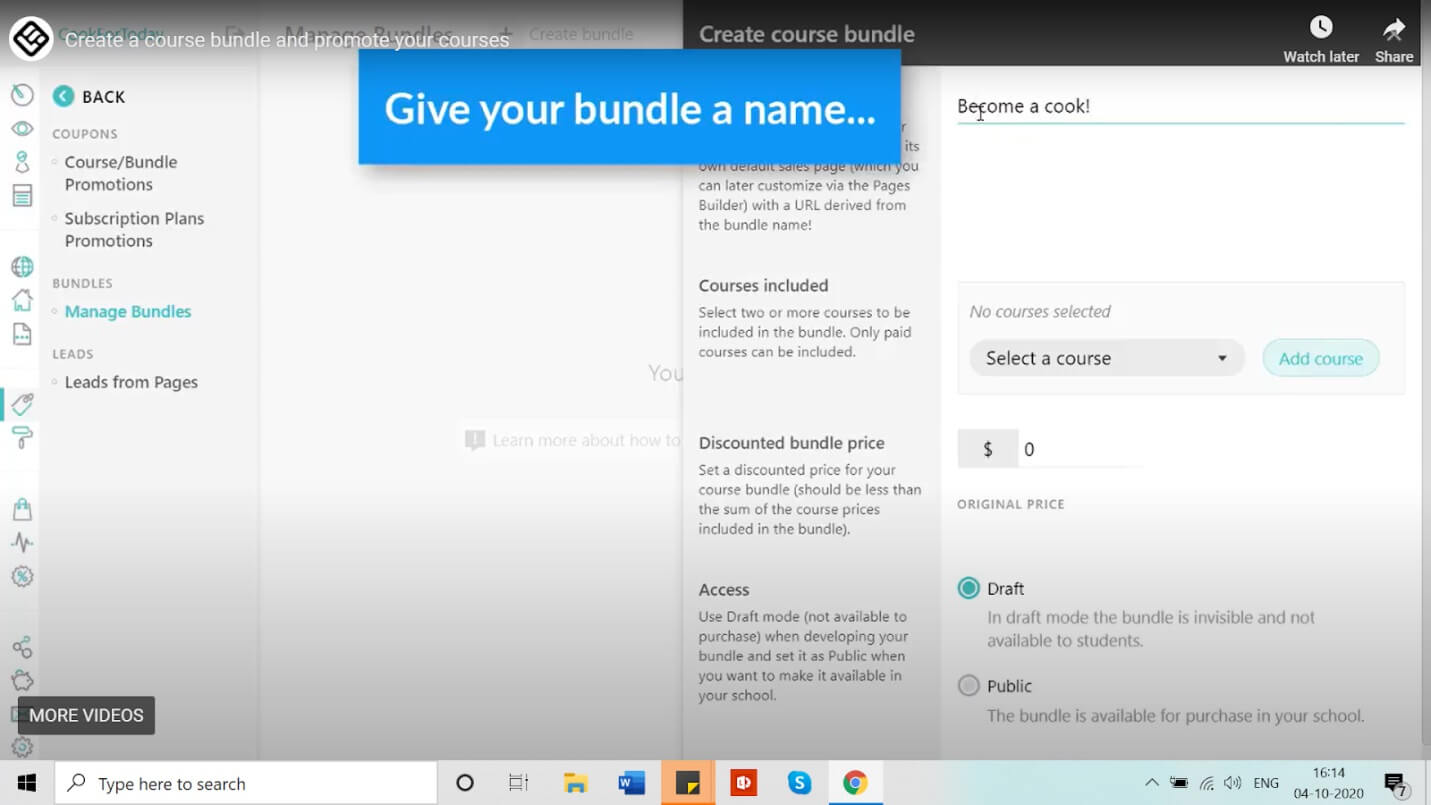The height and width of the screenshot is (805, 1431).
Task: Click the Watch later clock icon
Action: 1321,27
